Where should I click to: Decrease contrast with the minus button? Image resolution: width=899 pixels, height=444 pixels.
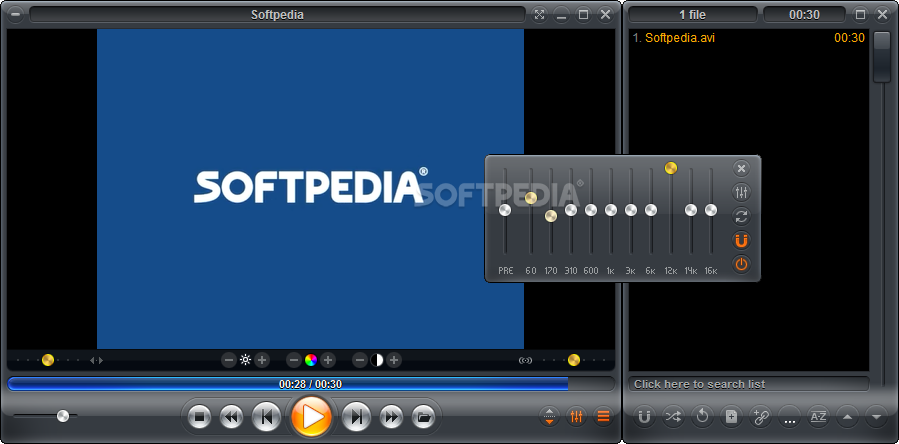tap(360, 360)
